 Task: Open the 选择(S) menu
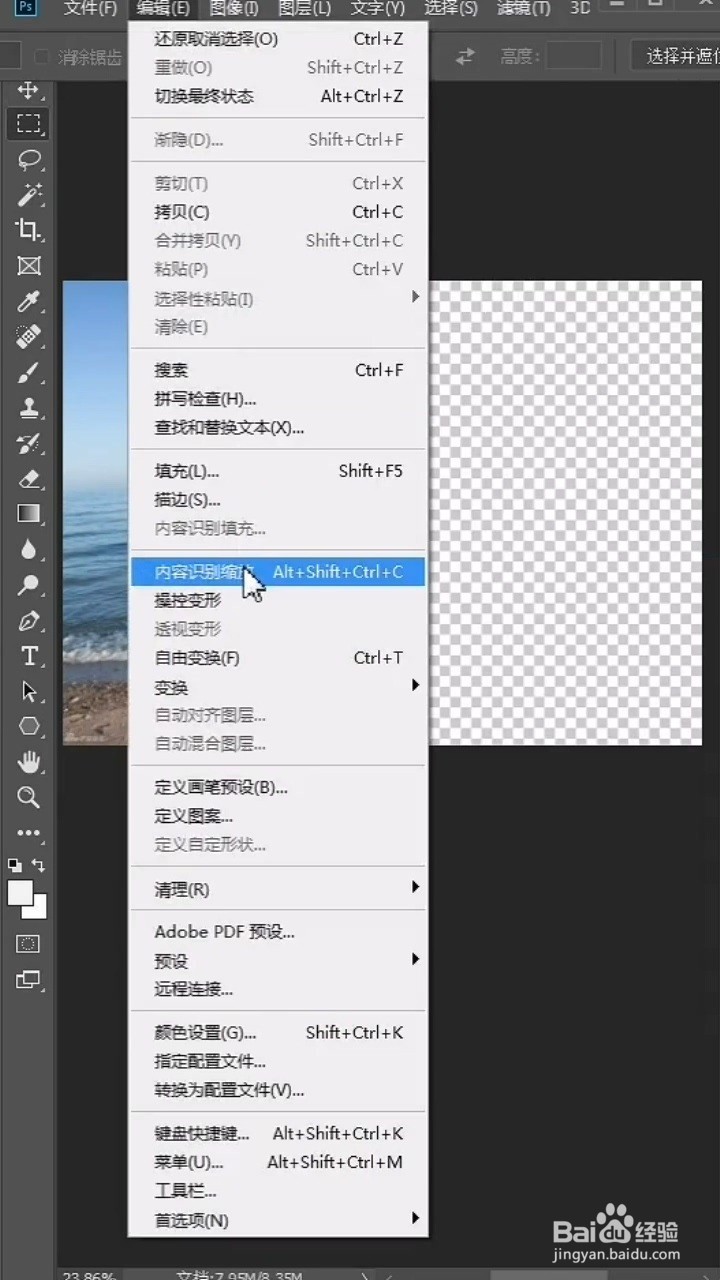click(451, 8)
